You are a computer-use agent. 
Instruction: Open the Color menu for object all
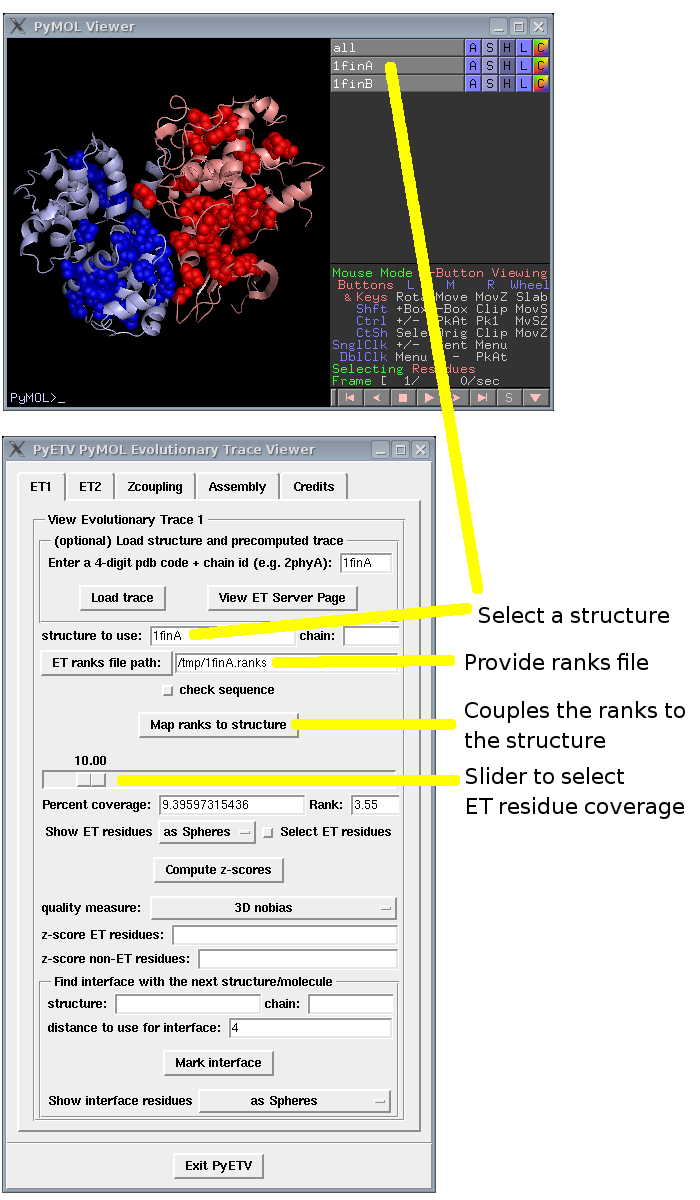[541, 48]
